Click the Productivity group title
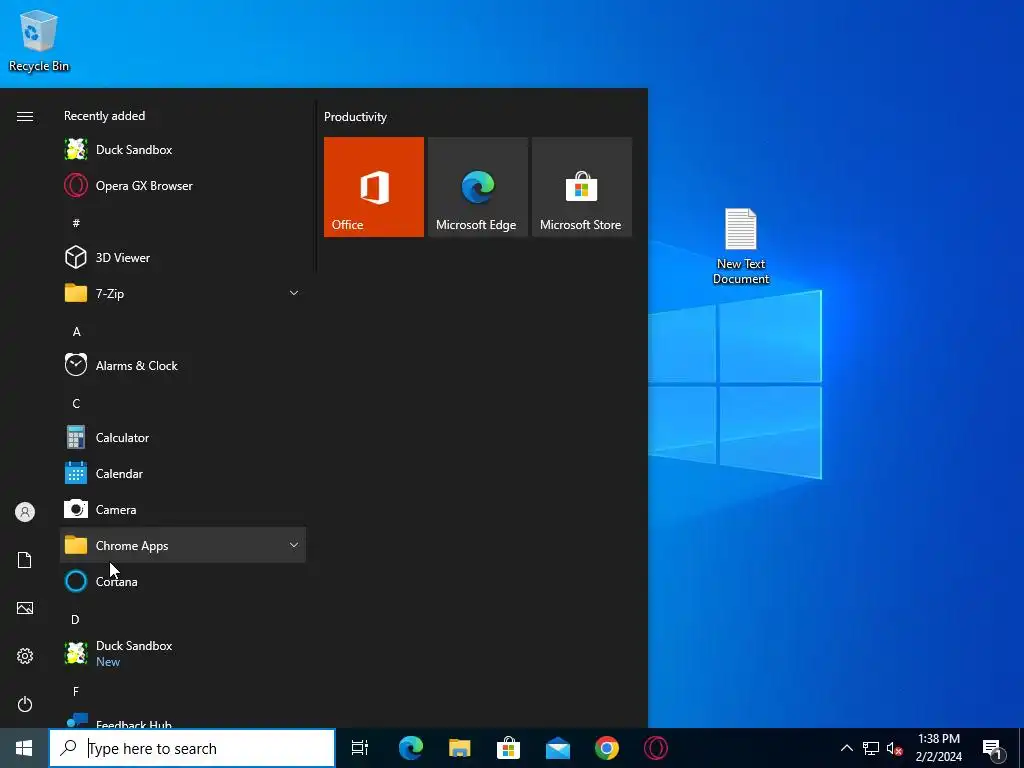This screenshot has width=1024, height=768. click(355, 117)
